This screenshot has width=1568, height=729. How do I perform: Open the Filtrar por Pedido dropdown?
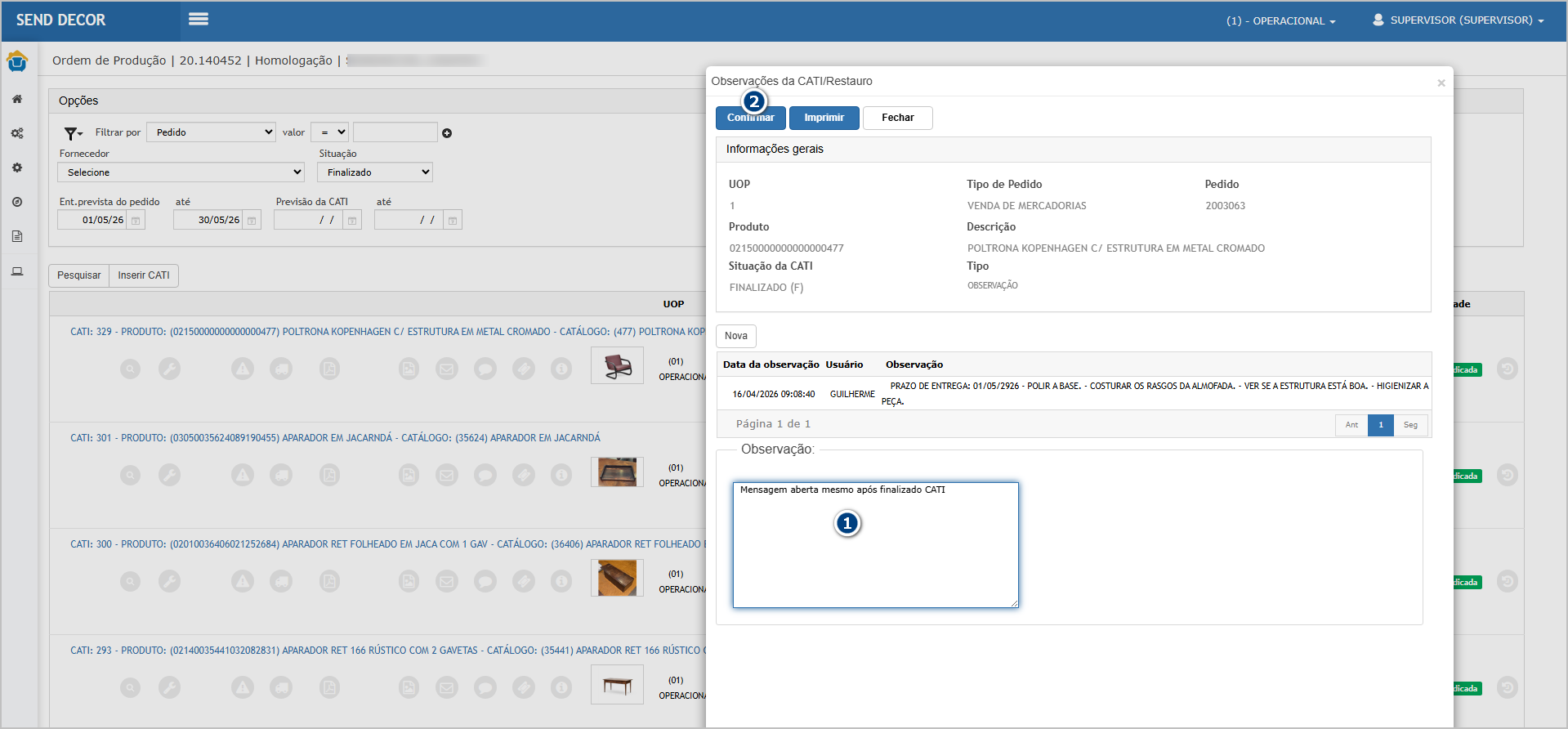click(212, 132)
